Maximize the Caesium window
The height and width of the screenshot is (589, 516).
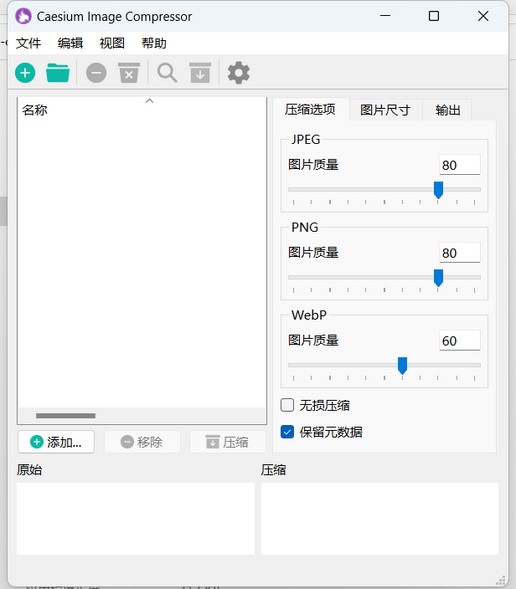[x=434, y=16]
